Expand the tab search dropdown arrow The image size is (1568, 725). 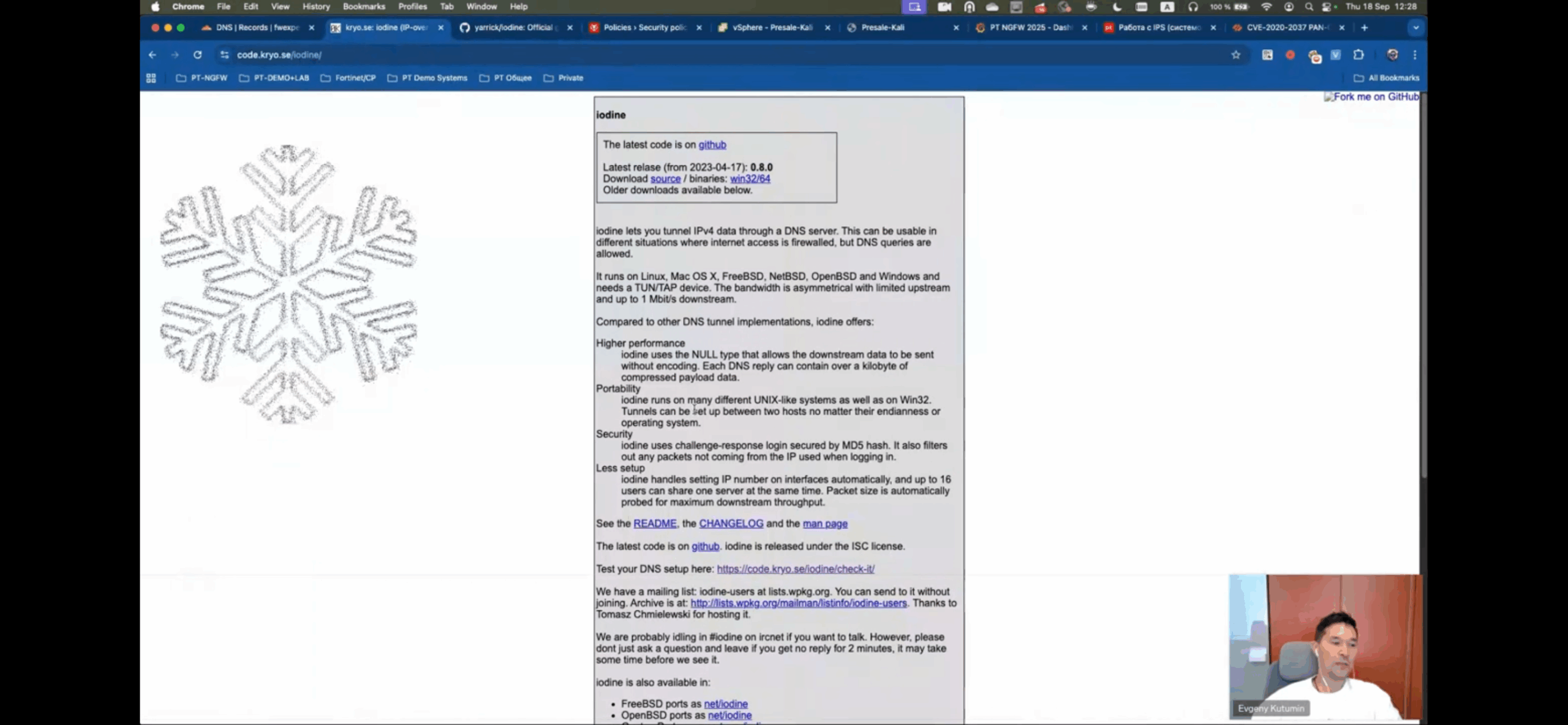click(x=1415, y=28)
